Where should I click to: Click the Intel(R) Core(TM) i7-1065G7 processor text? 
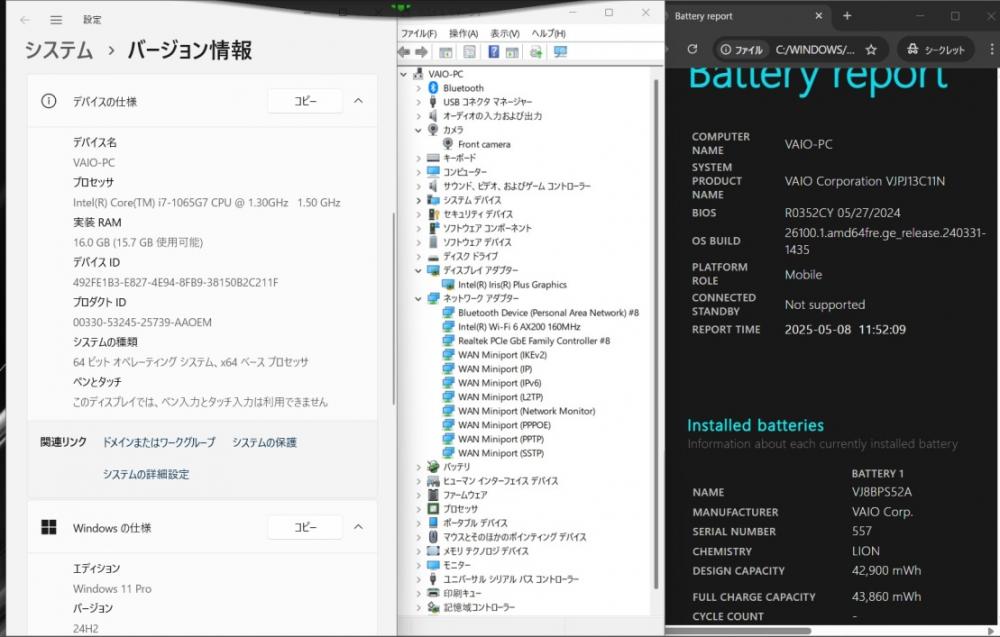click(x=207, y=203)
